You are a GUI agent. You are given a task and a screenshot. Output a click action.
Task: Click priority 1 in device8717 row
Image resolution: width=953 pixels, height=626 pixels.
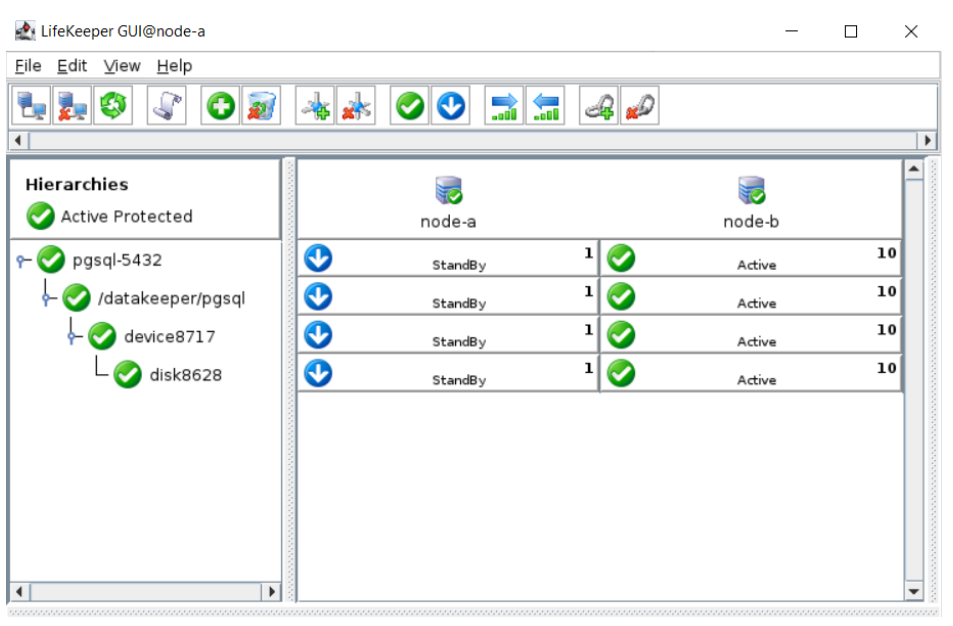point(588,329)
